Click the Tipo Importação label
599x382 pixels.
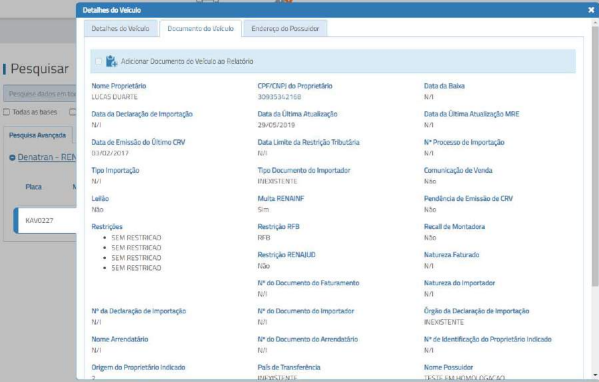click(115, 170)
